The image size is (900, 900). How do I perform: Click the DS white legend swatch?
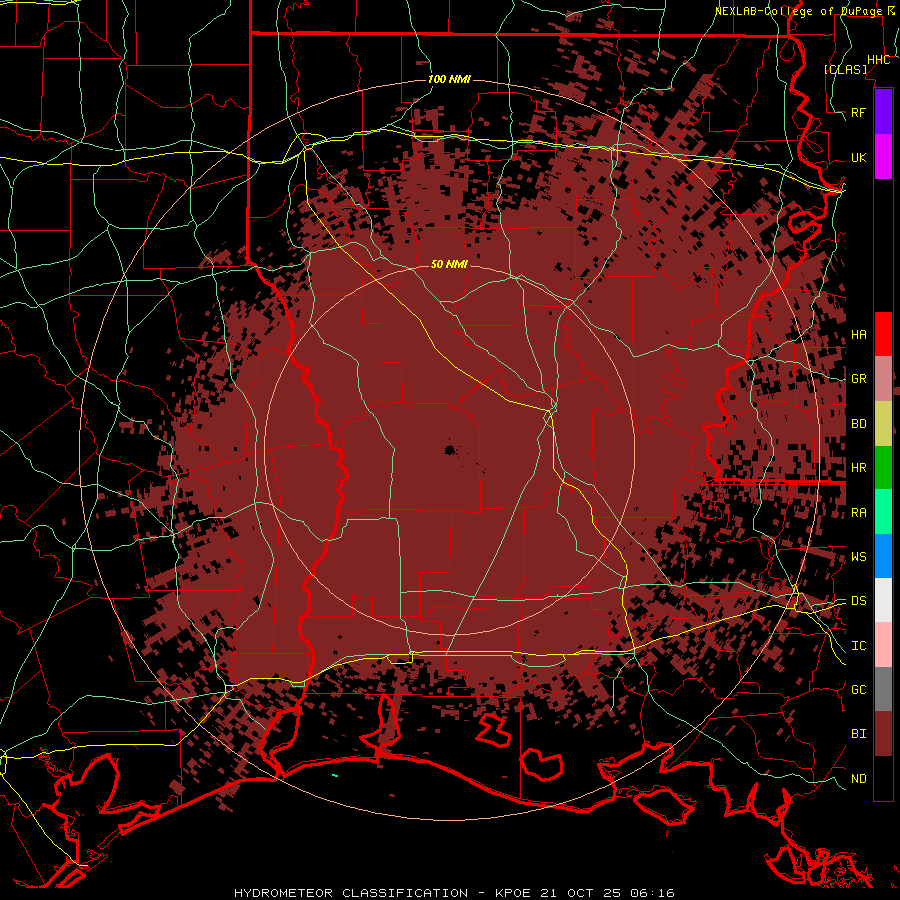tap(883, 600)
